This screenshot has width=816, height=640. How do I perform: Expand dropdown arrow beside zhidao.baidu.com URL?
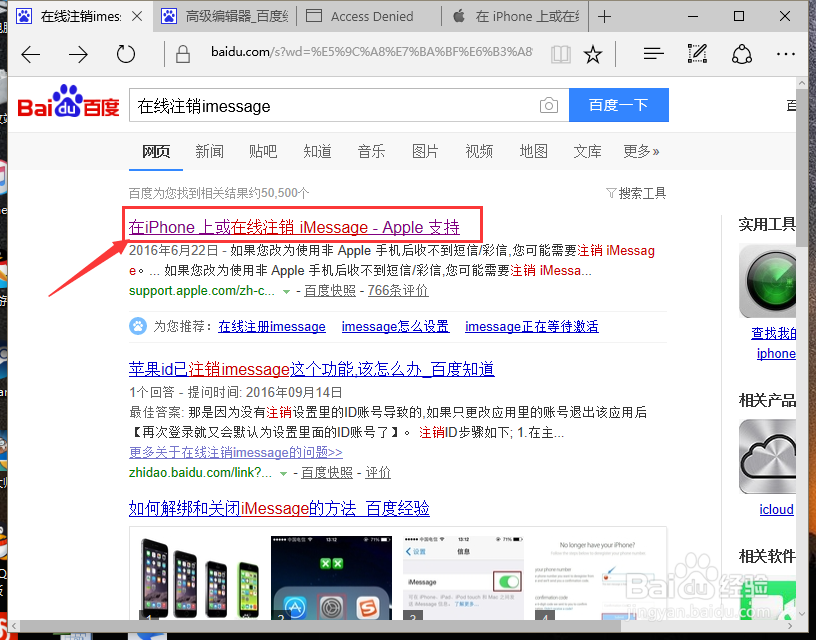point(283,473)
